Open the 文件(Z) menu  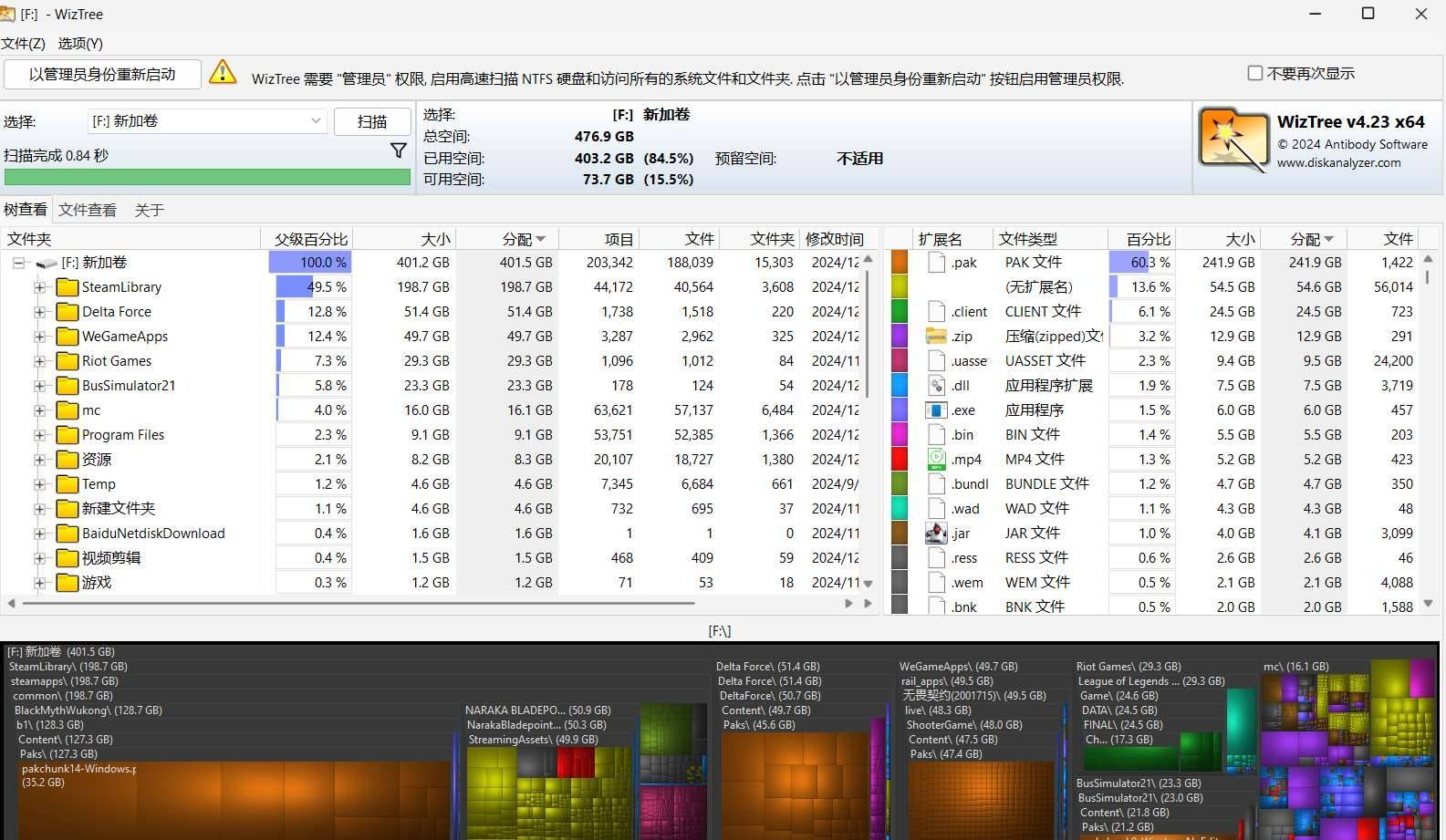tap(24, 43)
